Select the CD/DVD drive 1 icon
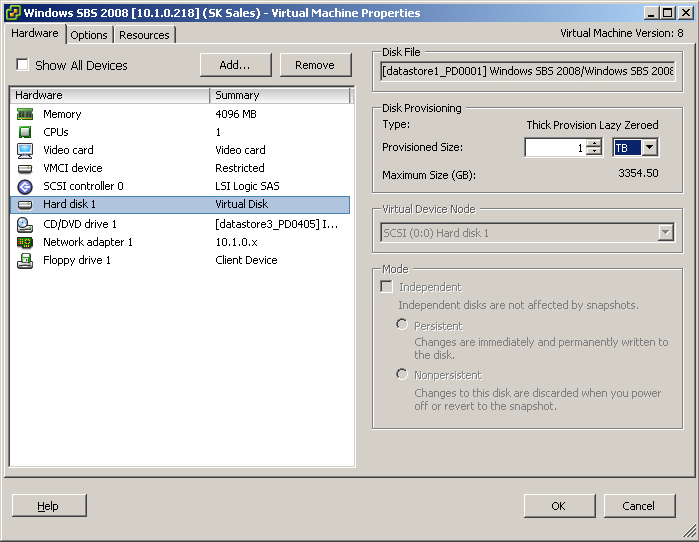This screenshot has height=542, width=699. coord(25,224)
